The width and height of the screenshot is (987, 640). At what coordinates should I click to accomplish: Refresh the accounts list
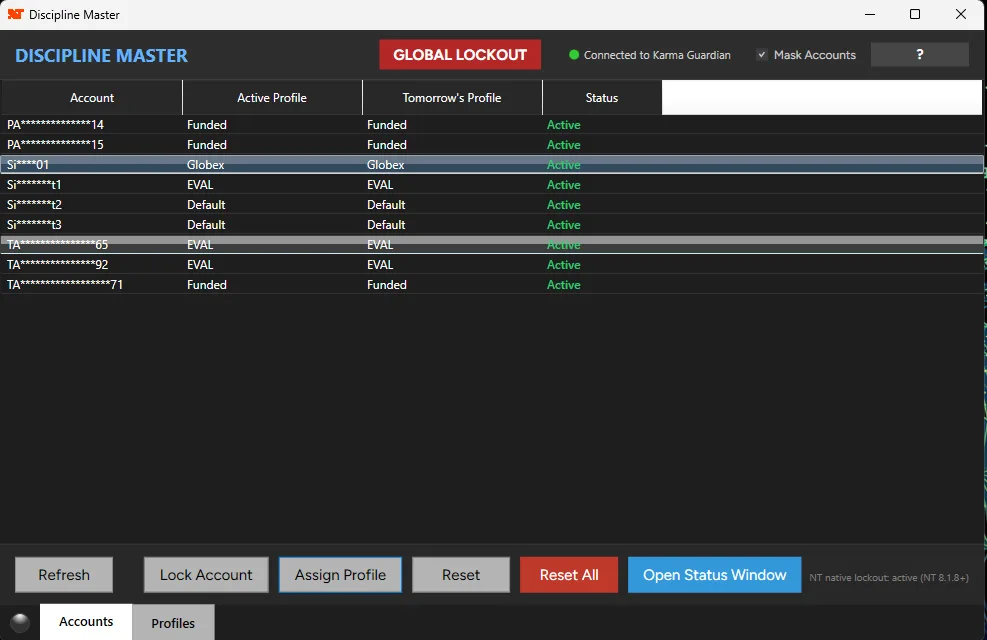tap(64, 575)
